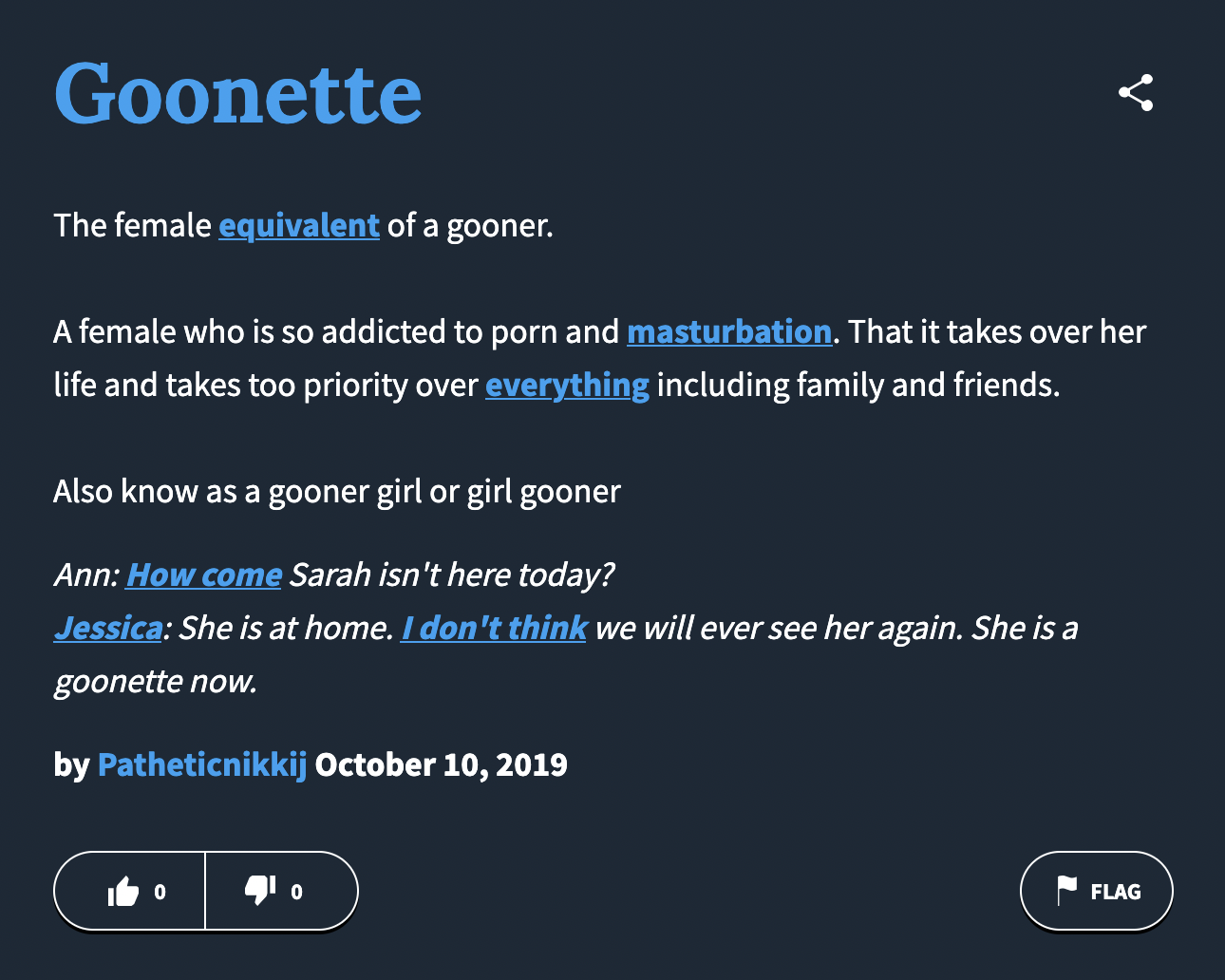Click the "Also know as" sentence
The height and width of the screenshot is (980, 1225).
[x=337, y=492]
